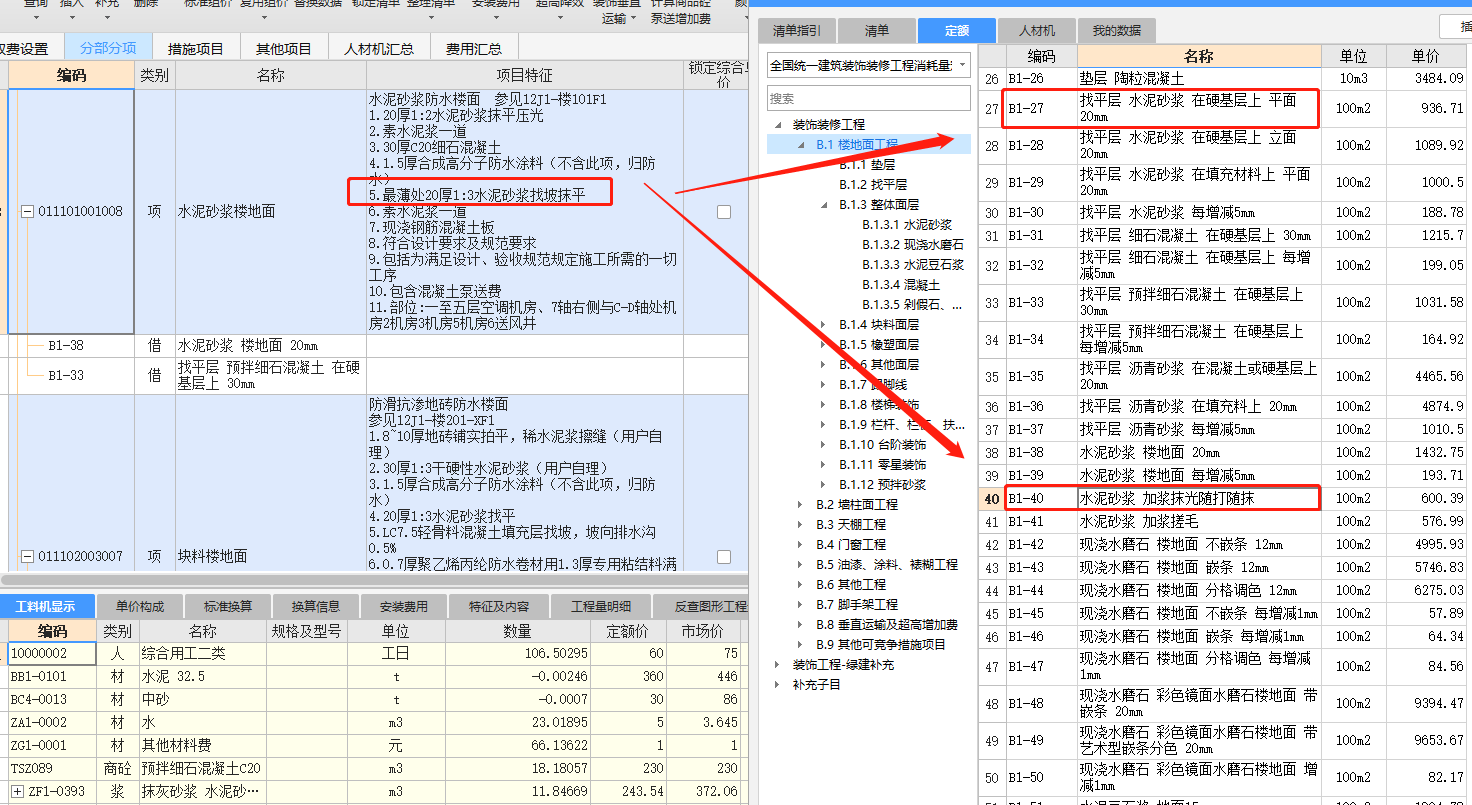
Task: Open the 换算信息 bottom tab
Action: [316, 606]
